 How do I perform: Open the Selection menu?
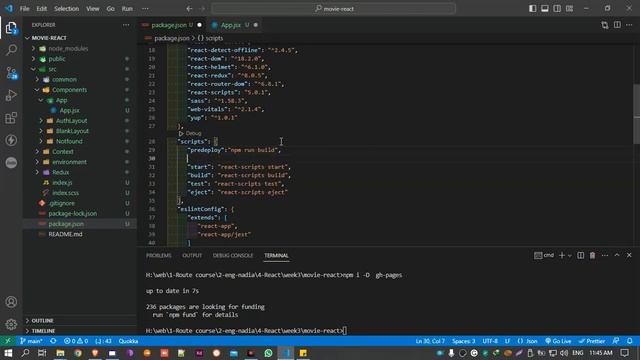tap(66, 9)
